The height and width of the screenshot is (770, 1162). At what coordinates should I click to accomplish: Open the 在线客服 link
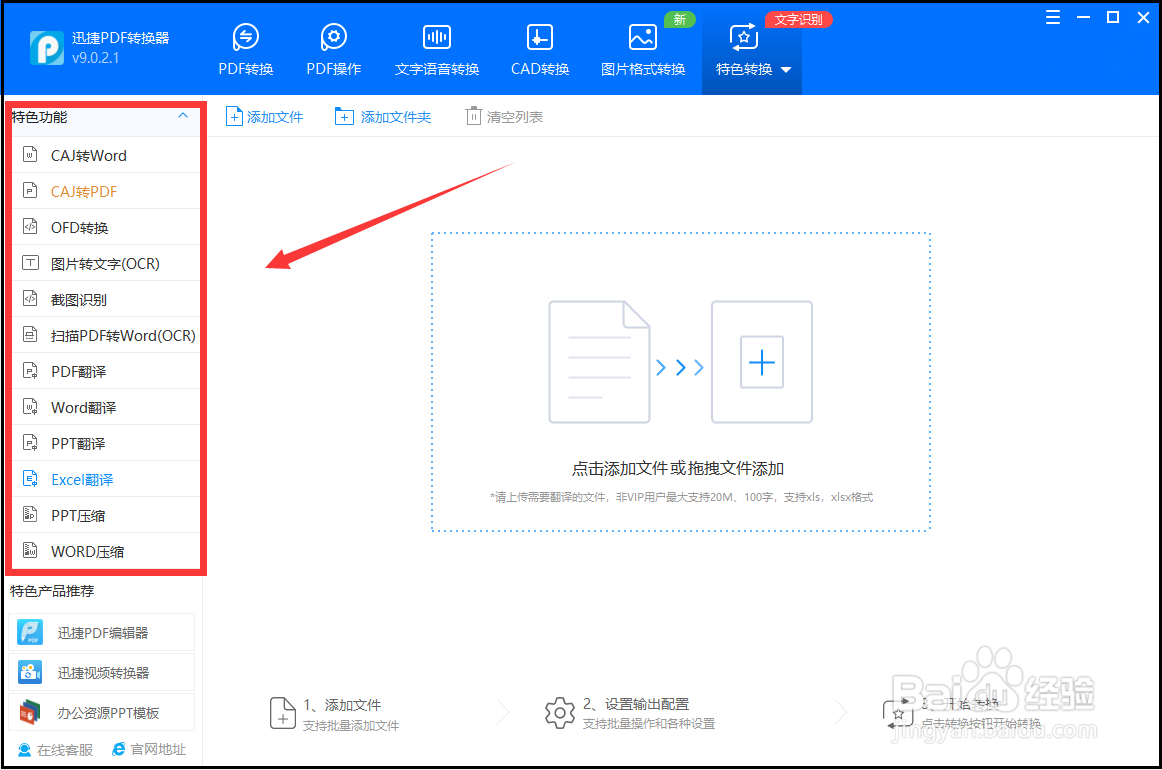click(56, 750)
